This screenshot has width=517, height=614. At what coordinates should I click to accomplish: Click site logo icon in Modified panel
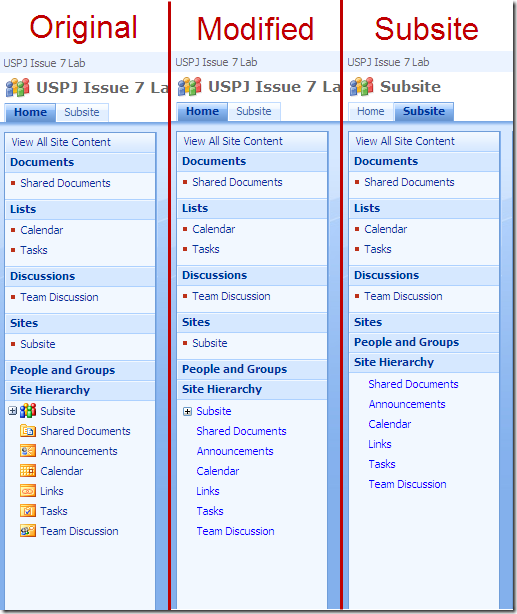tap(190, 87)
